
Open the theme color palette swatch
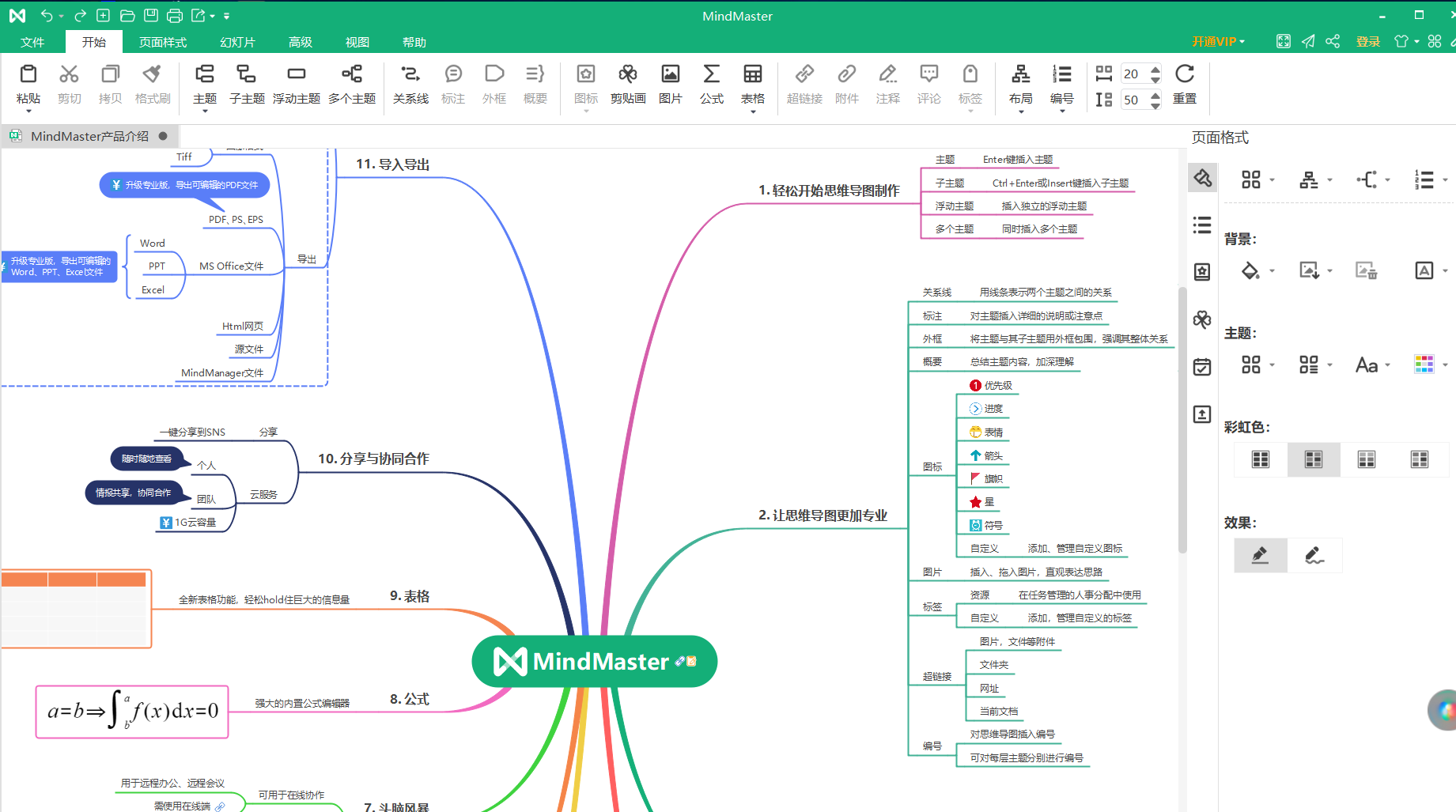tap(1424, 364)
